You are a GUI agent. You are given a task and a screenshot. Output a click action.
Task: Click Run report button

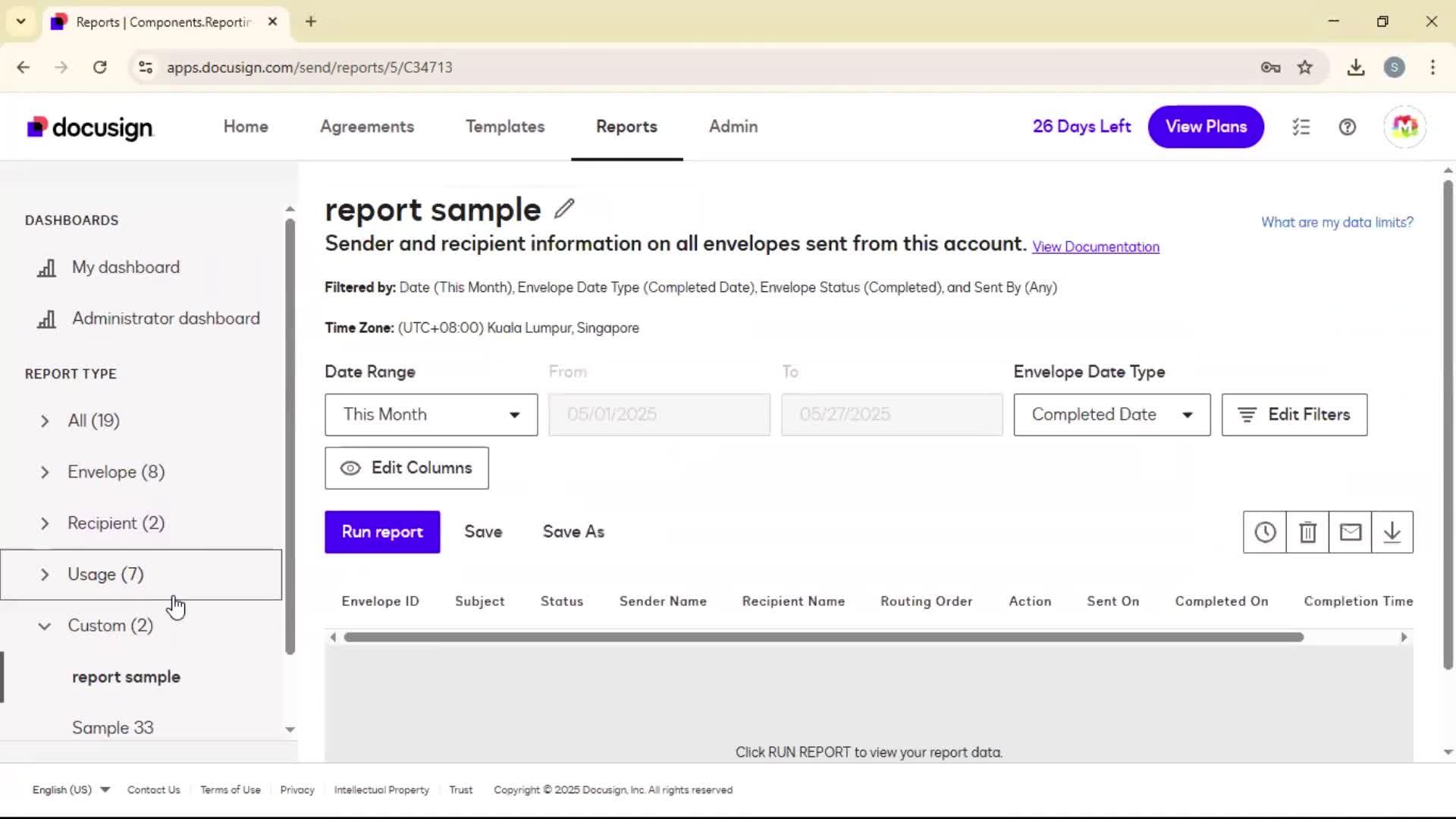pyautogui.click(x=382, y=532)
